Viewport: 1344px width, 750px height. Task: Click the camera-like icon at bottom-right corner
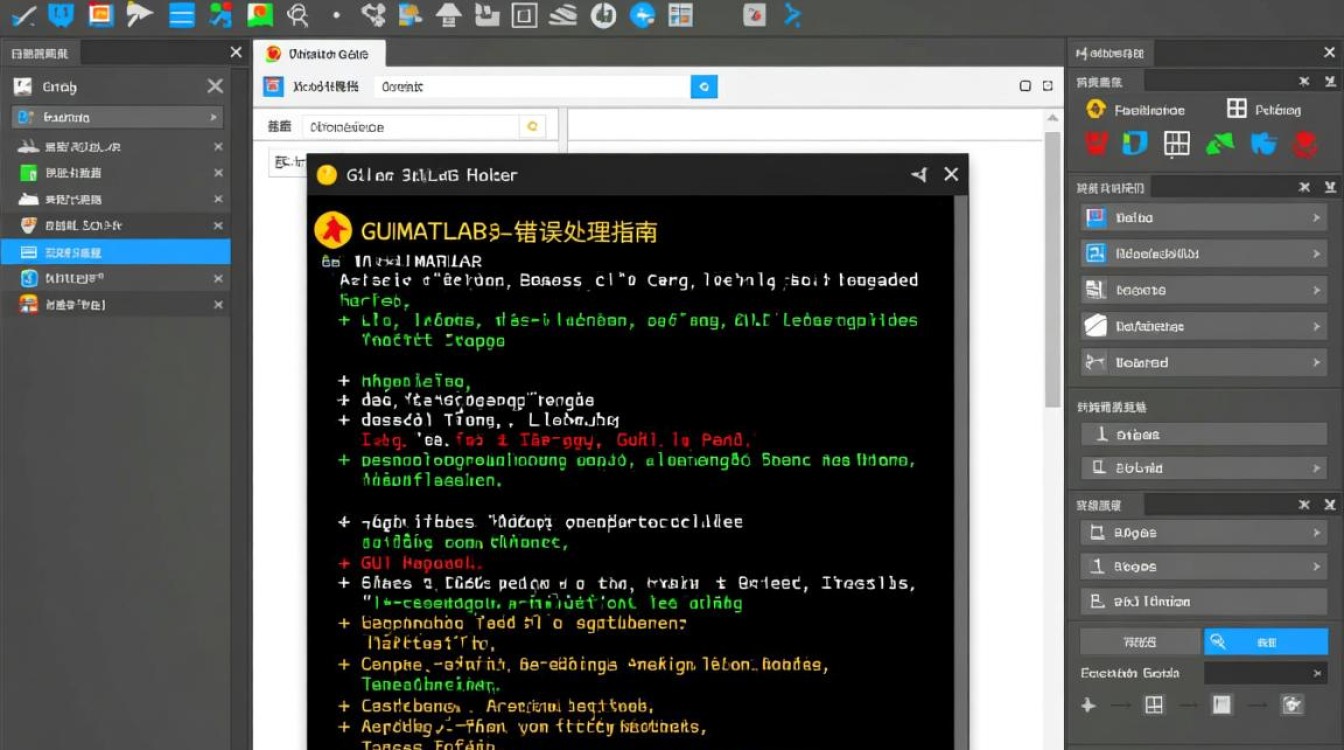coord(1291,705)
